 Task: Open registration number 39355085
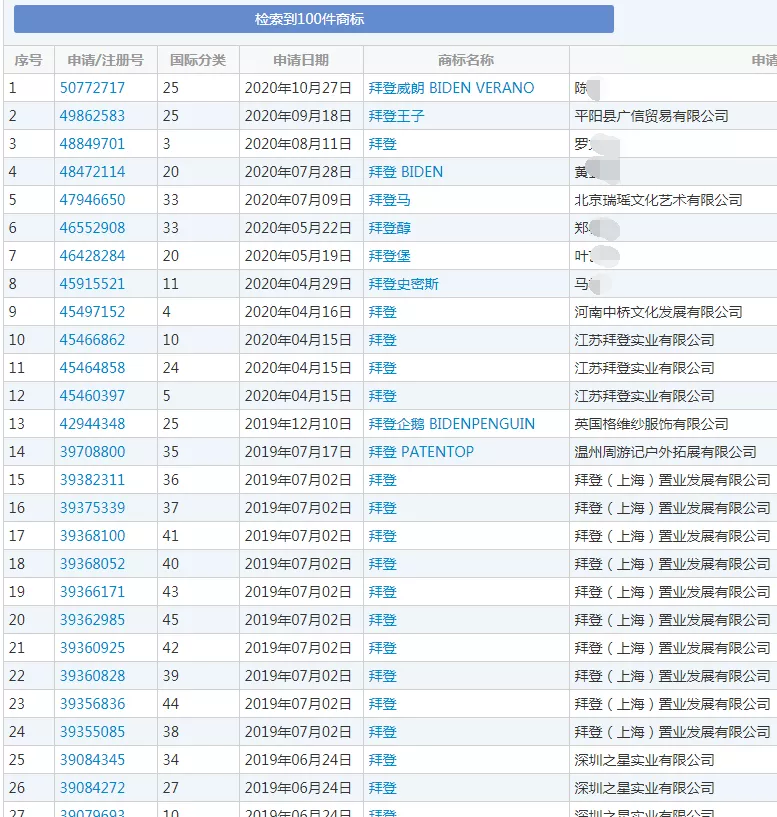[92, 732]
